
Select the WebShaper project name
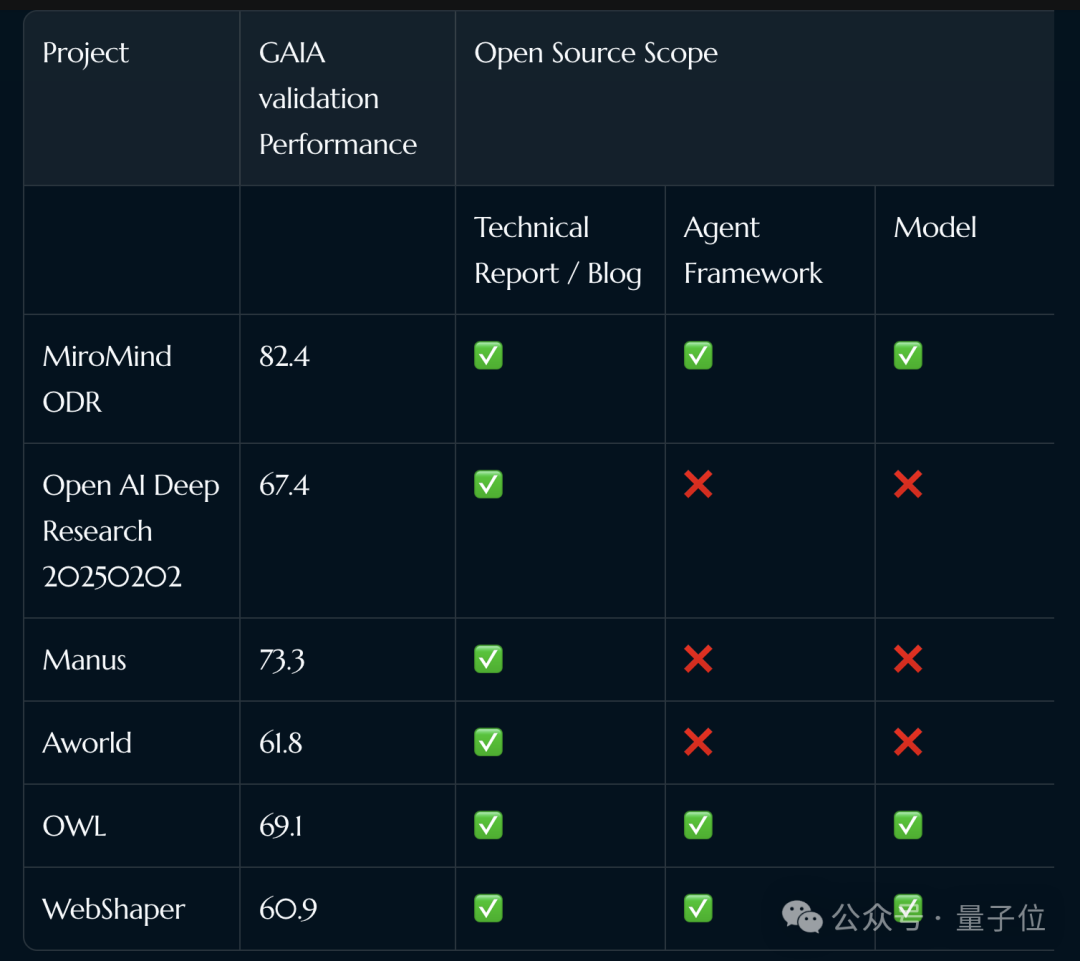coord(114,909)
